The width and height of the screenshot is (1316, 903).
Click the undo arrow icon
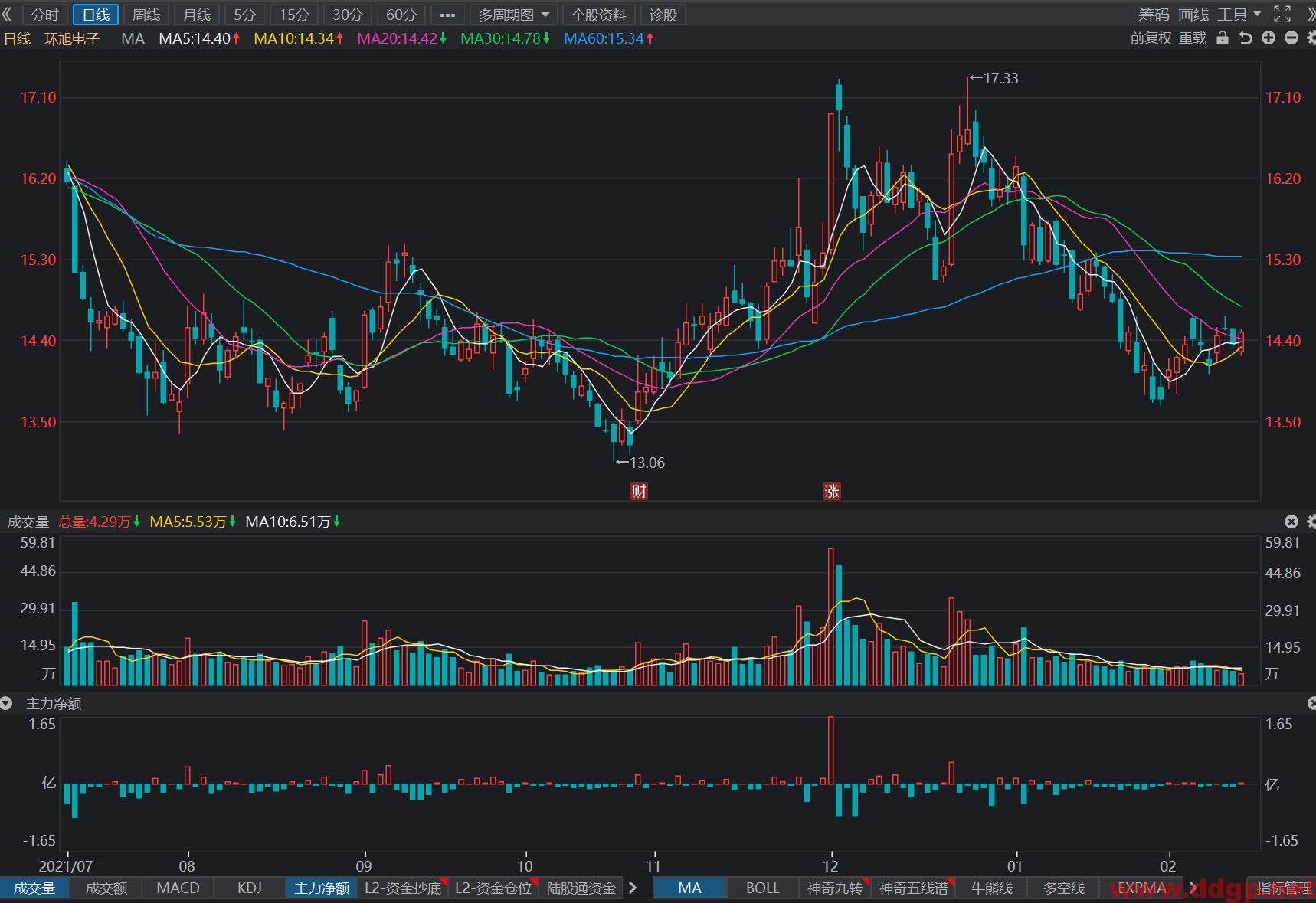click(x=1246, y=38)
